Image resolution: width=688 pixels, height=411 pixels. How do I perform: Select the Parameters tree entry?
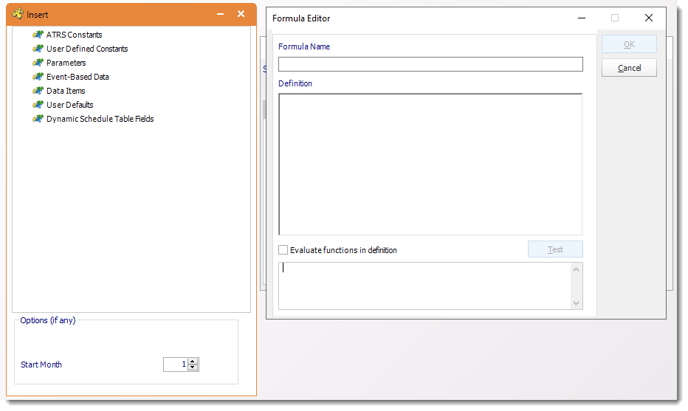point(66,63)
